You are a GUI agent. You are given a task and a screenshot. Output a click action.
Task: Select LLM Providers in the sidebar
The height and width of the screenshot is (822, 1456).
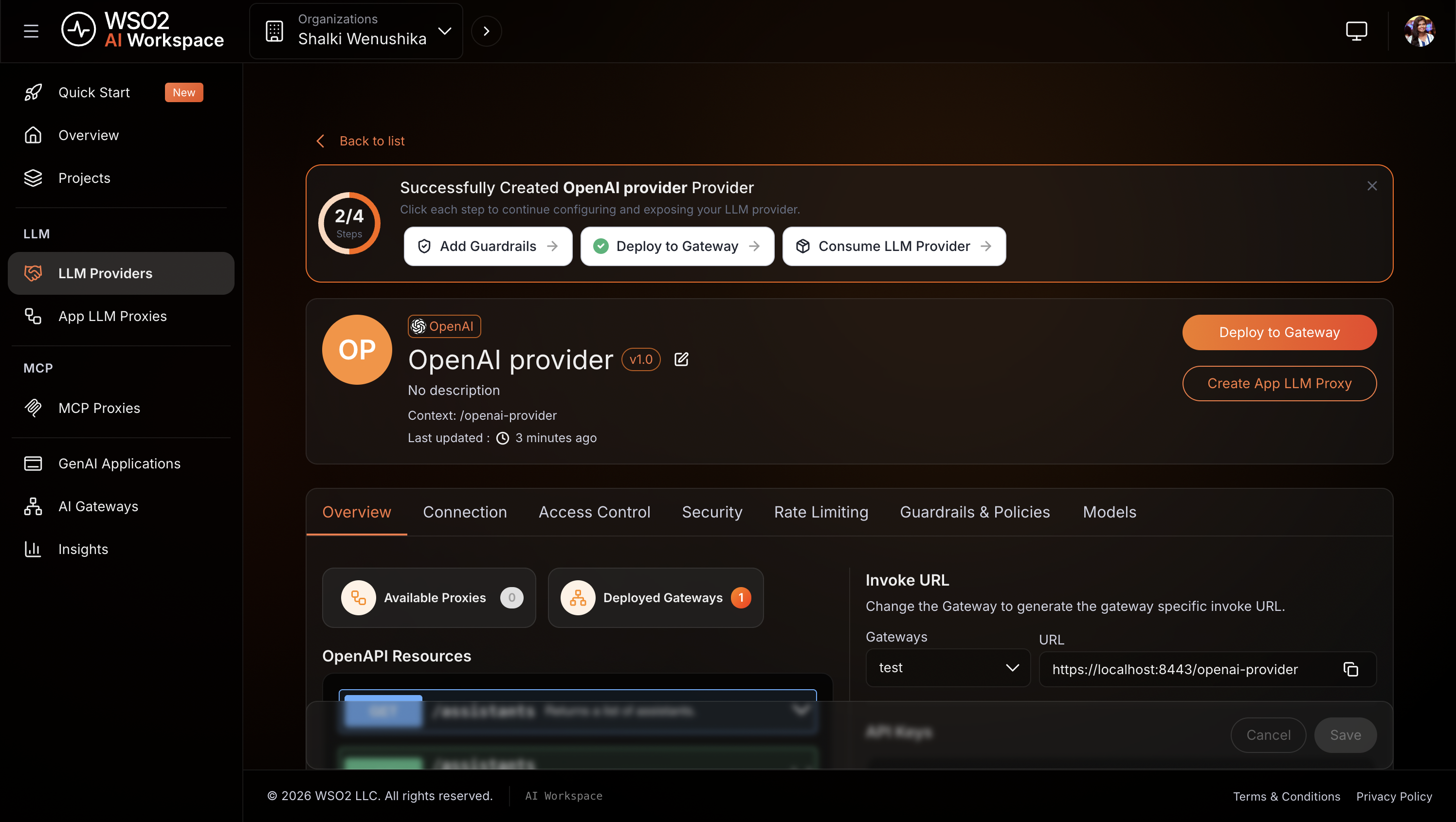121,273
